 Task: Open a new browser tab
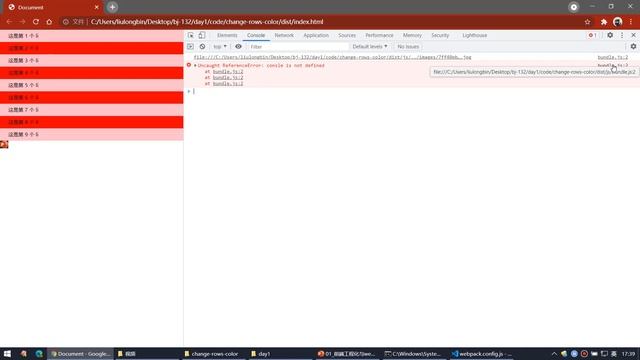[x=112, y=7]
